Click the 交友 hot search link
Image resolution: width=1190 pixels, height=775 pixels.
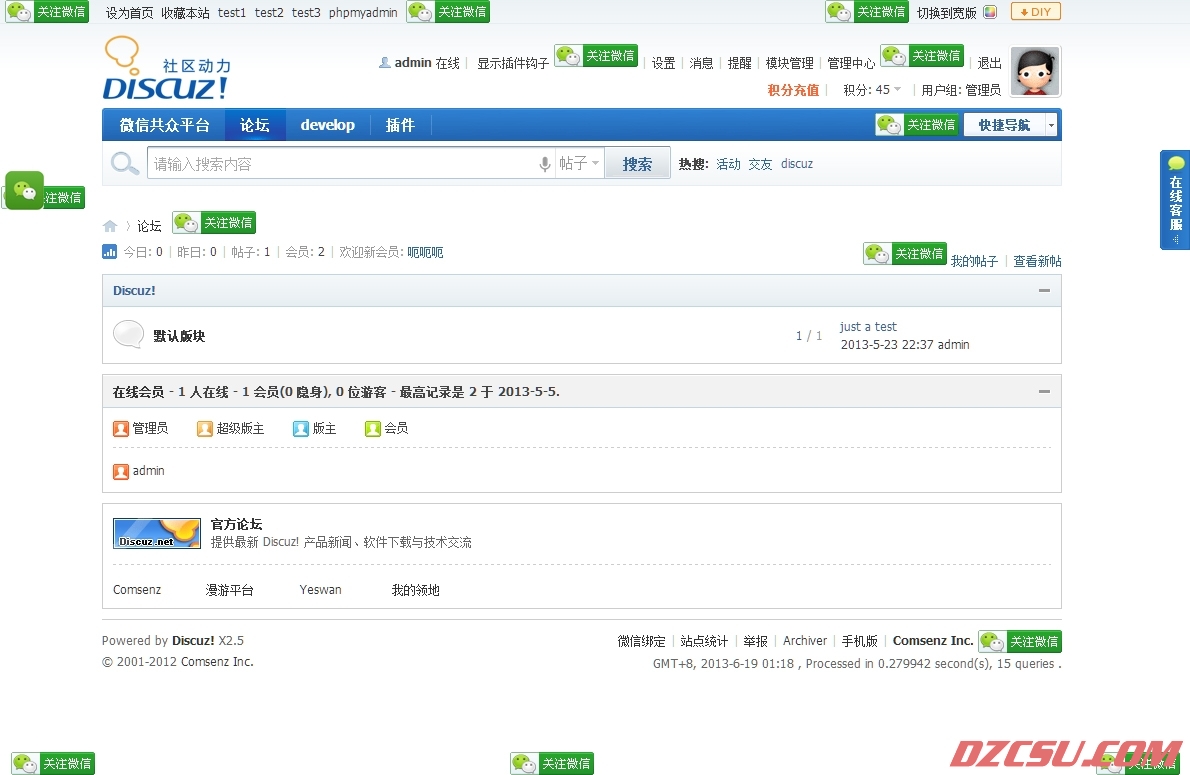pos(760,164)
